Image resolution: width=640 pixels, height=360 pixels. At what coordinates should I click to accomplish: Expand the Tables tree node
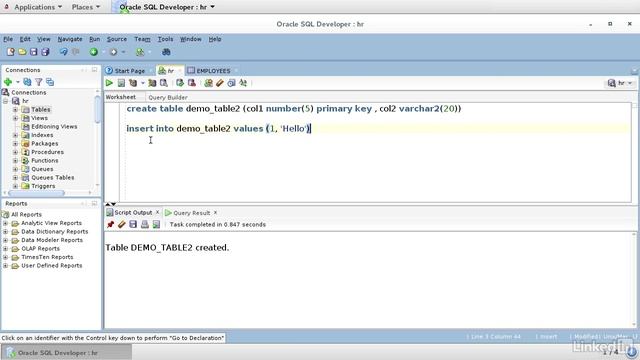16,109
